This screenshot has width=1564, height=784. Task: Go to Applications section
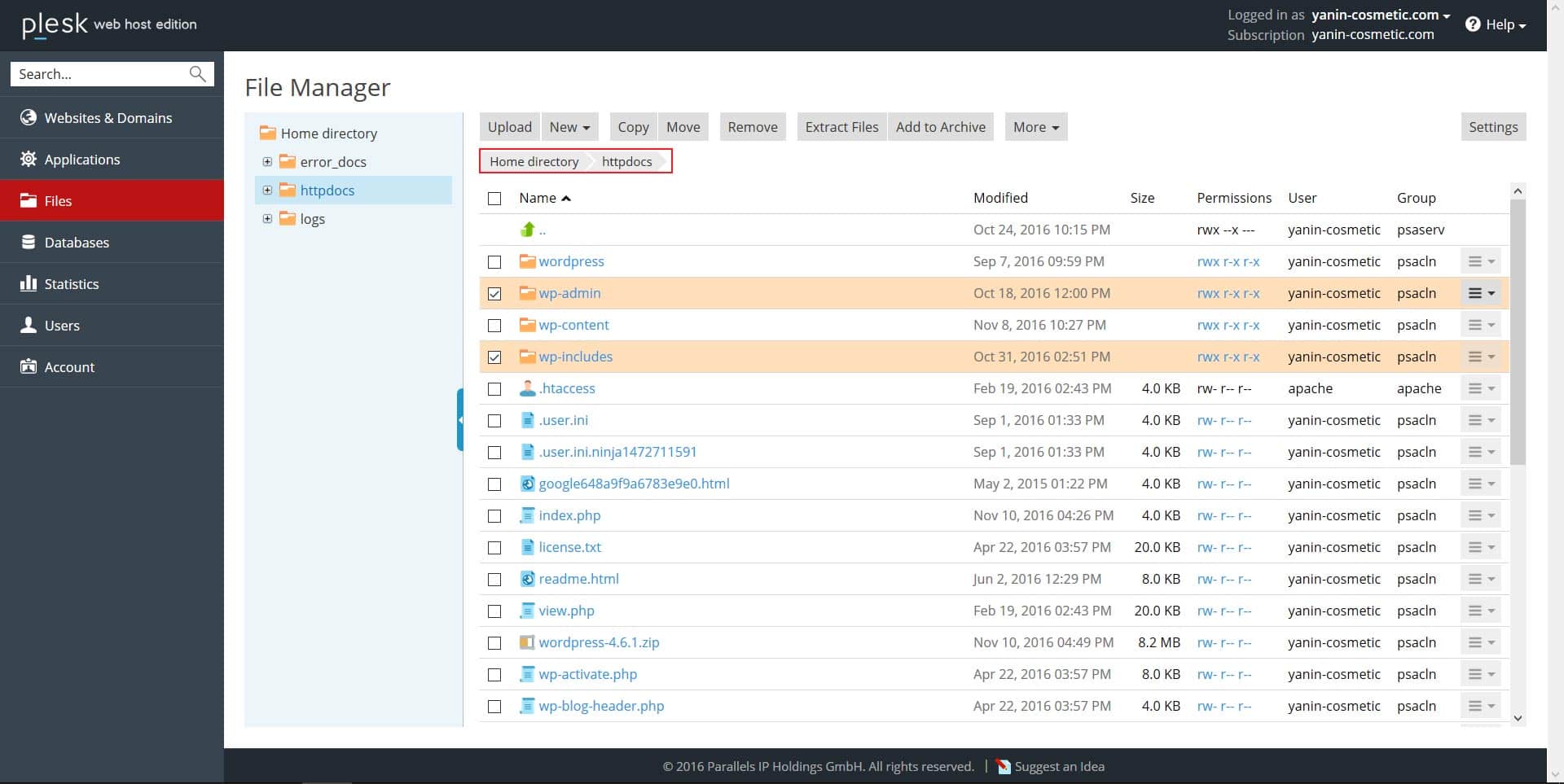pos(112,159)
